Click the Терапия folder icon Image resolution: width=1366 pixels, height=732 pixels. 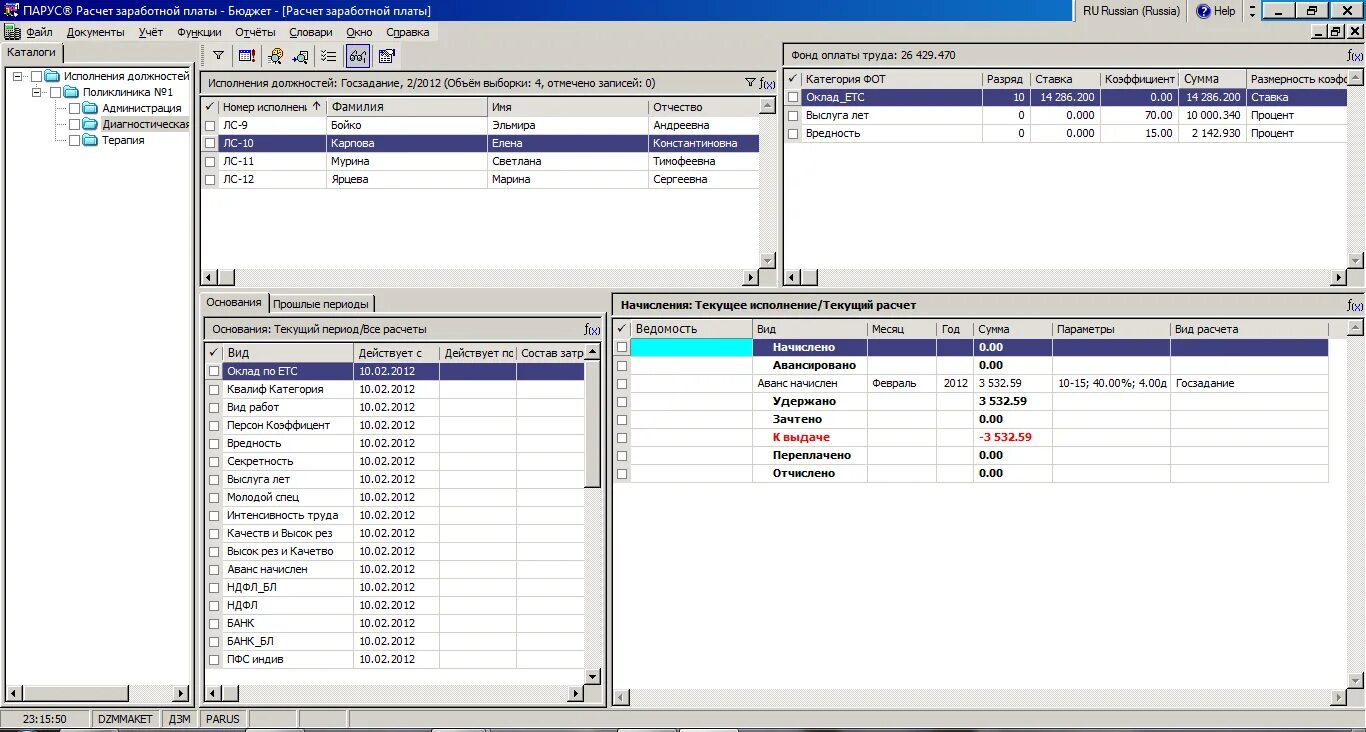[92, 140]
